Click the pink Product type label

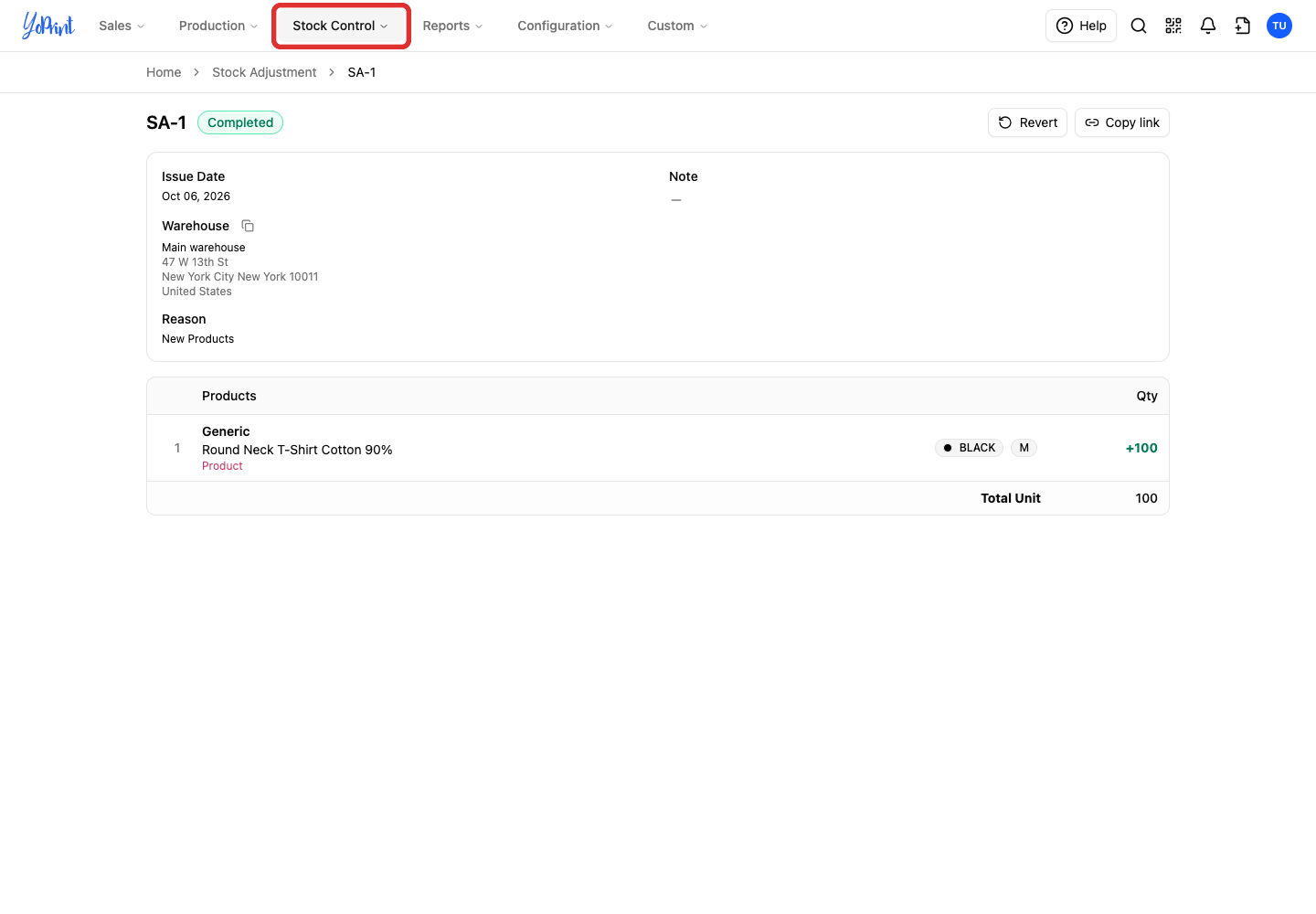[x=222, y=466]
